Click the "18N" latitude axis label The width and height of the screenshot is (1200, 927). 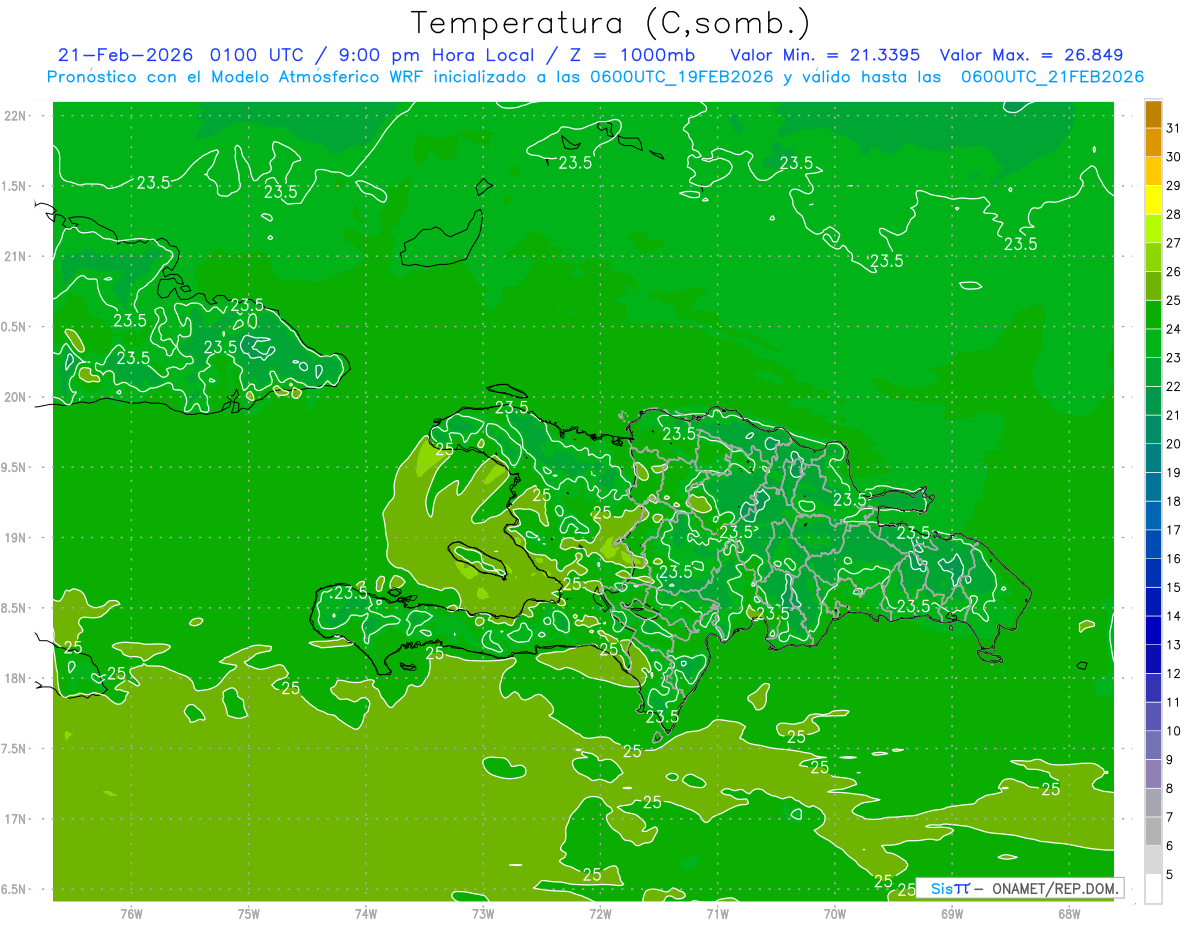[14, 678]
